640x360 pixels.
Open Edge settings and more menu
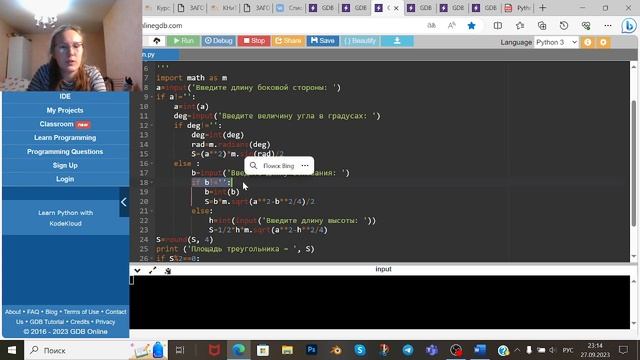pyautogui.click(x=608, y=26)
